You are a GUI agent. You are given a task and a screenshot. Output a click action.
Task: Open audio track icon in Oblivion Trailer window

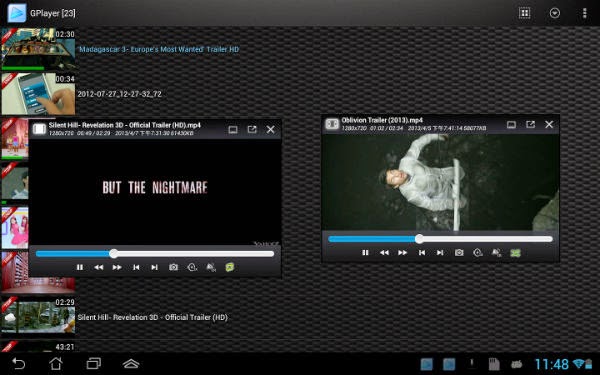pos(496,253)
